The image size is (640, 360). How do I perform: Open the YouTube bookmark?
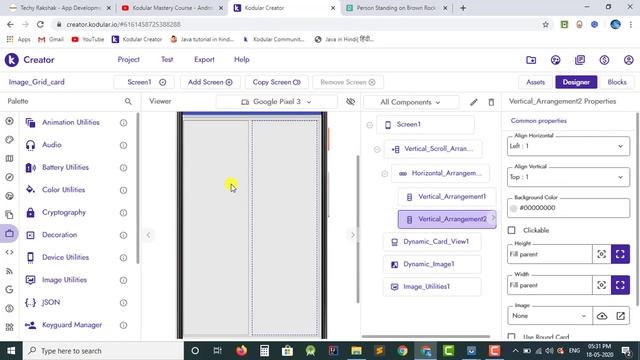88,39
